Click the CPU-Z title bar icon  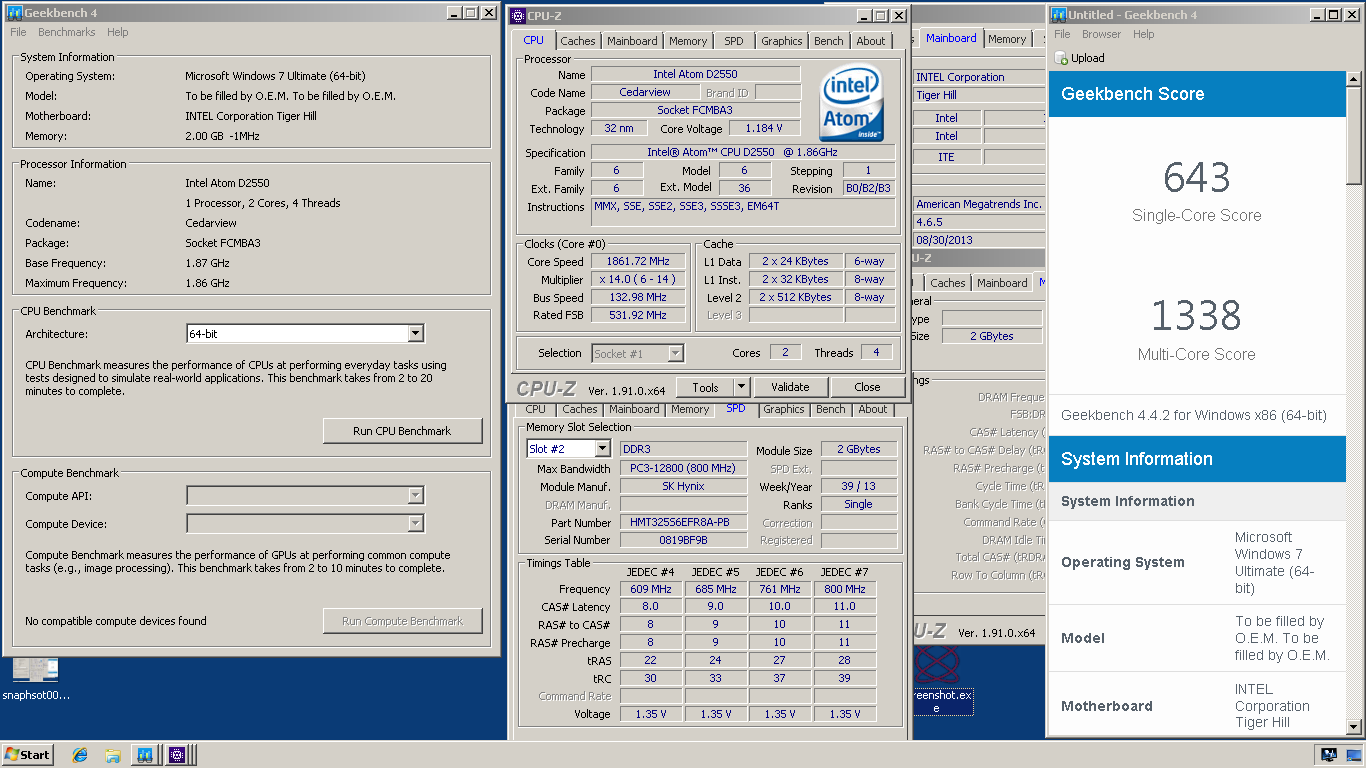click(517, 15)
